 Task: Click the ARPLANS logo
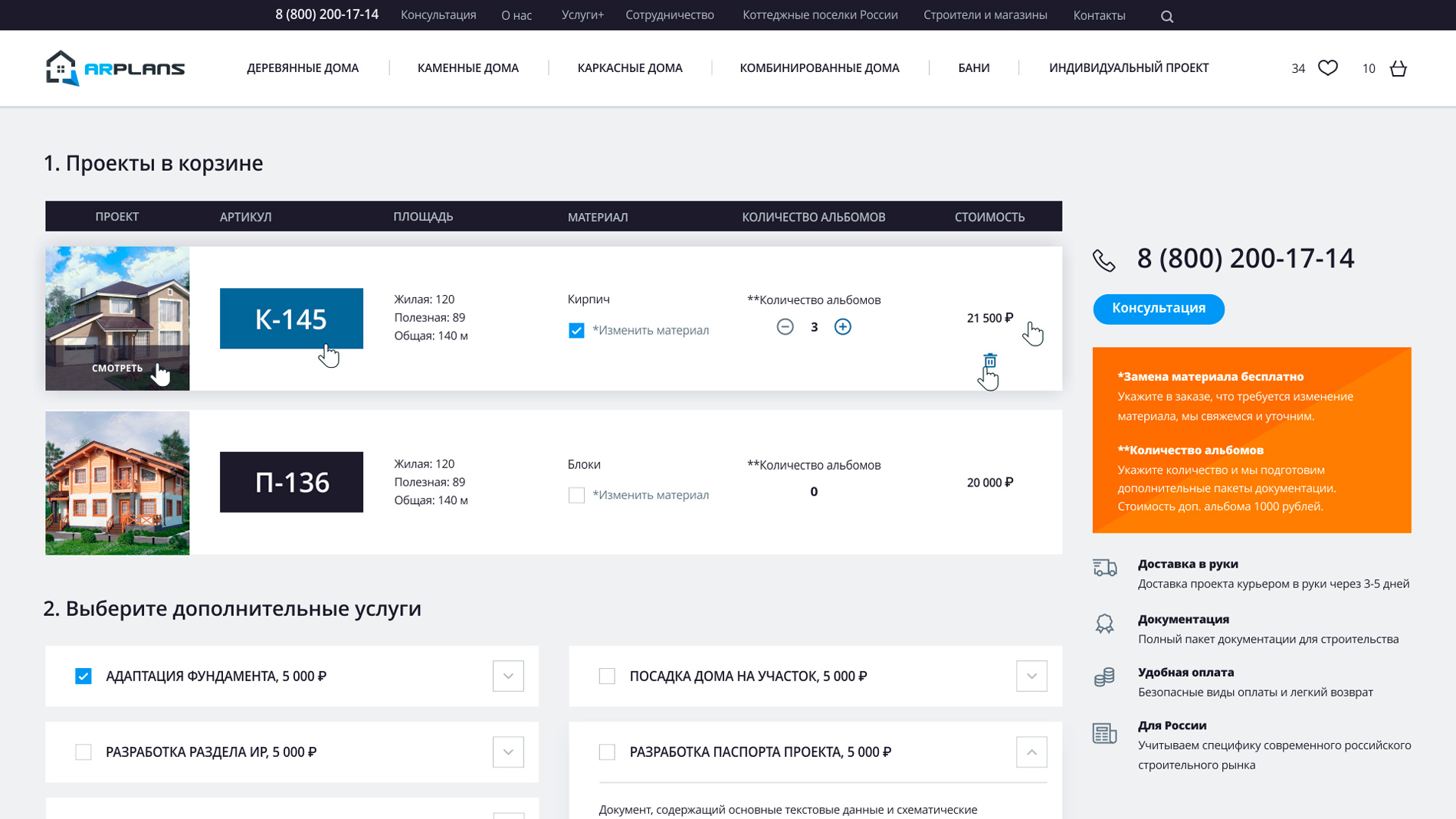tap(115, 68)
